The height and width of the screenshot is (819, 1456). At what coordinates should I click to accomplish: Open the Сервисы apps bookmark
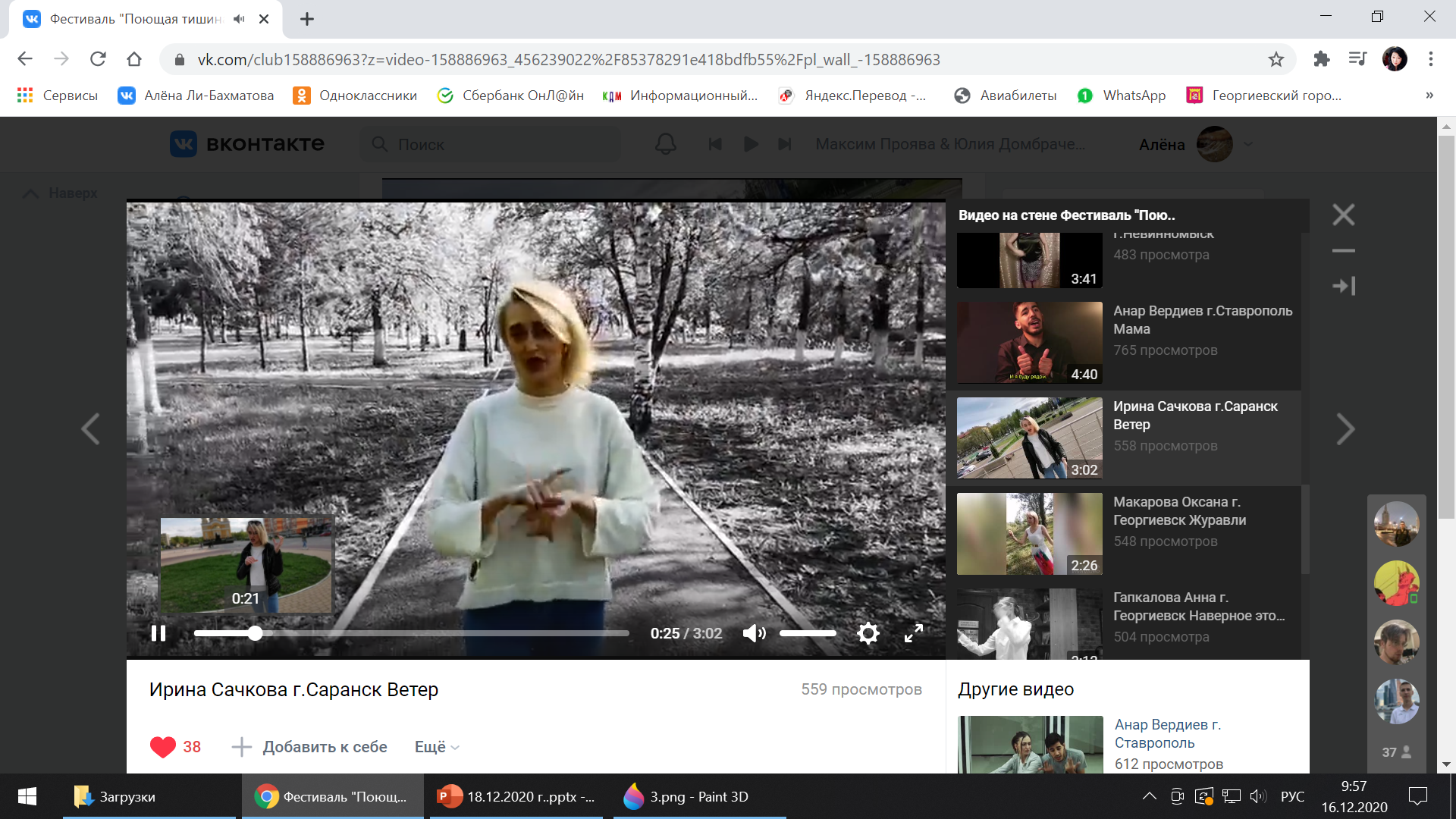click(58, 96)
